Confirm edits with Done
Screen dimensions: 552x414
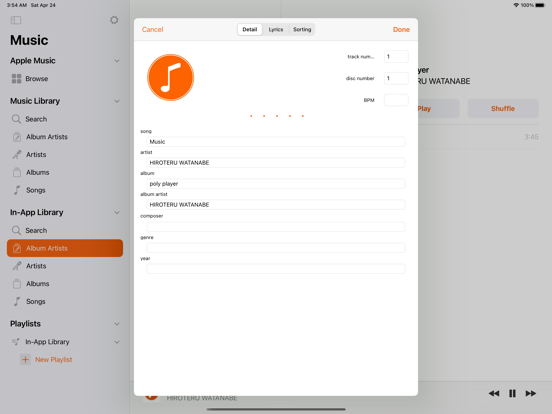click(x=401, y=30)
